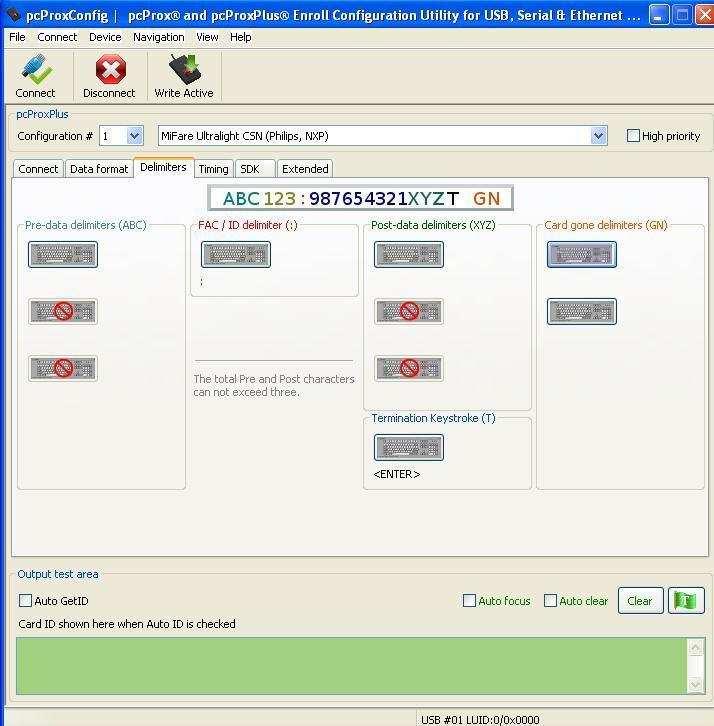Click third disabled Post-data delimiter keyboard

click(x=409, y=369)
